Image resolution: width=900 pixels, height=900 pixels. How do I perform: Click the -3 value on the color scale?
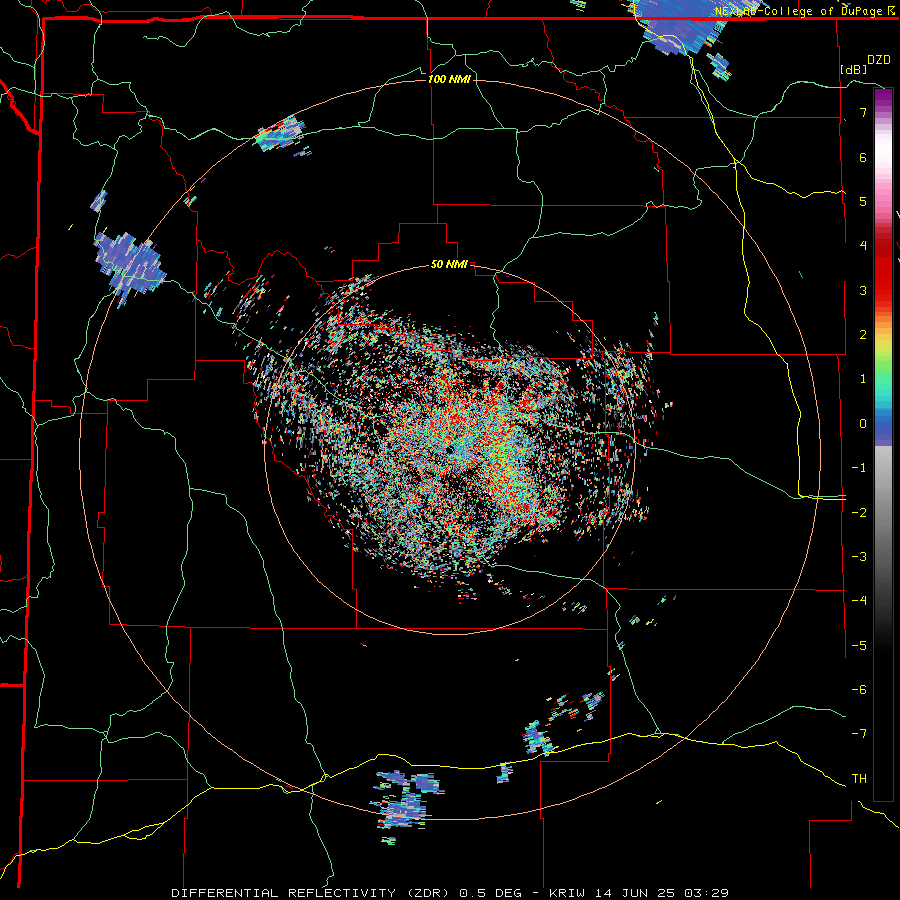coord(859,556)
